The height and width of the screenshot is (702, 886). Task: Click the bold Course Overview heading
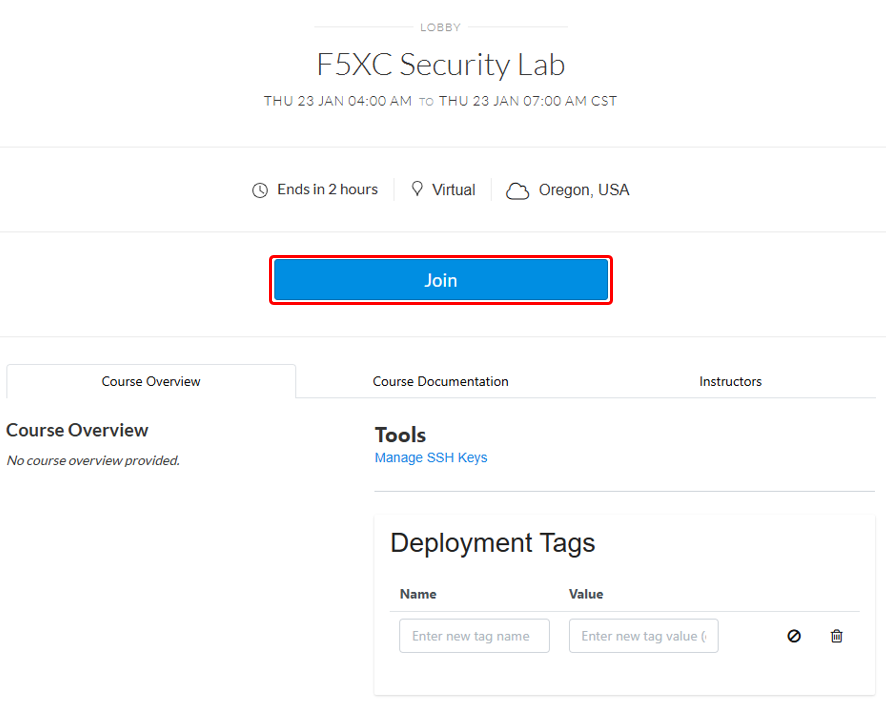[x=77, y=430]
